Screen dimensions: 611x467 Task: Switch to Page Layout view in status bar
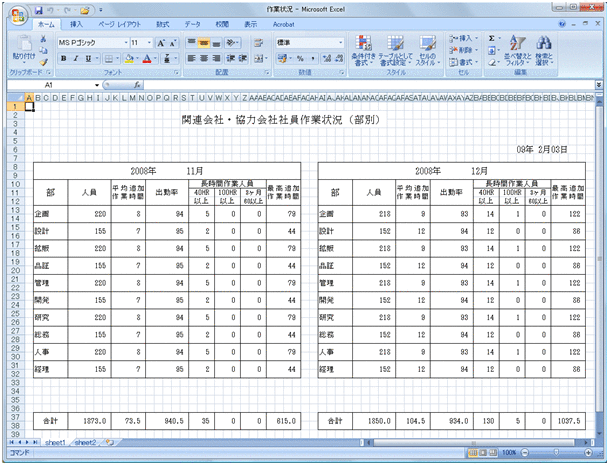(x=483, y=453)
